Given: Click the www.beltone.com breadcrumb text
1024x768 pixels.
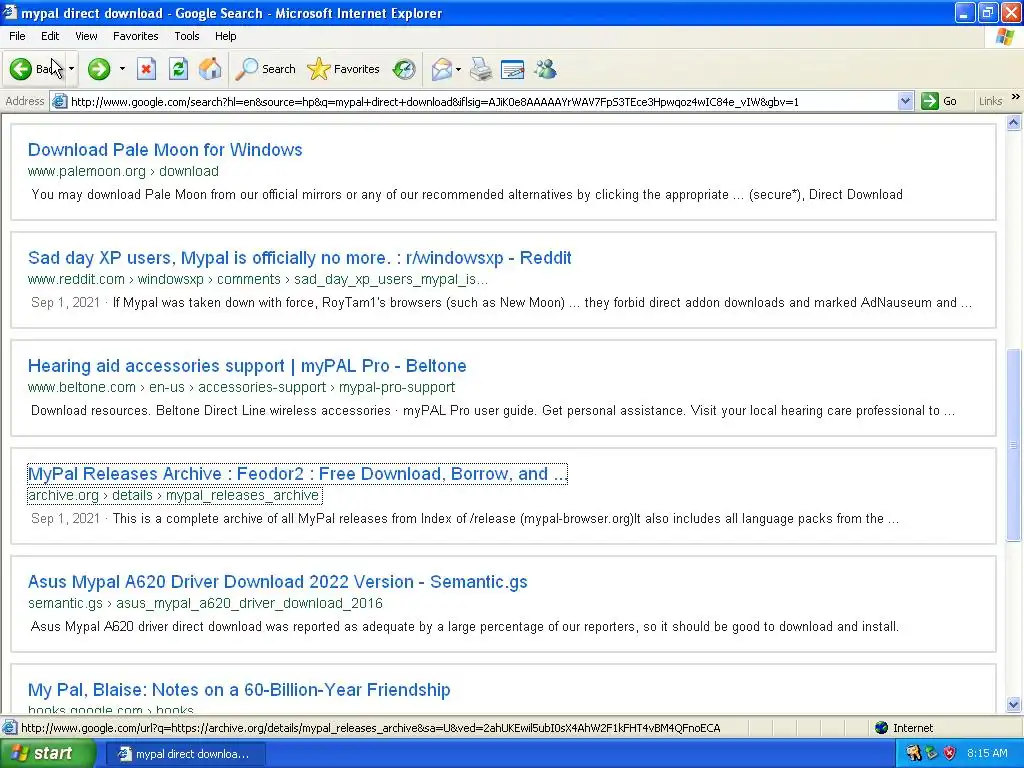Looking at the screenshot, I should [x=241, y=387].
